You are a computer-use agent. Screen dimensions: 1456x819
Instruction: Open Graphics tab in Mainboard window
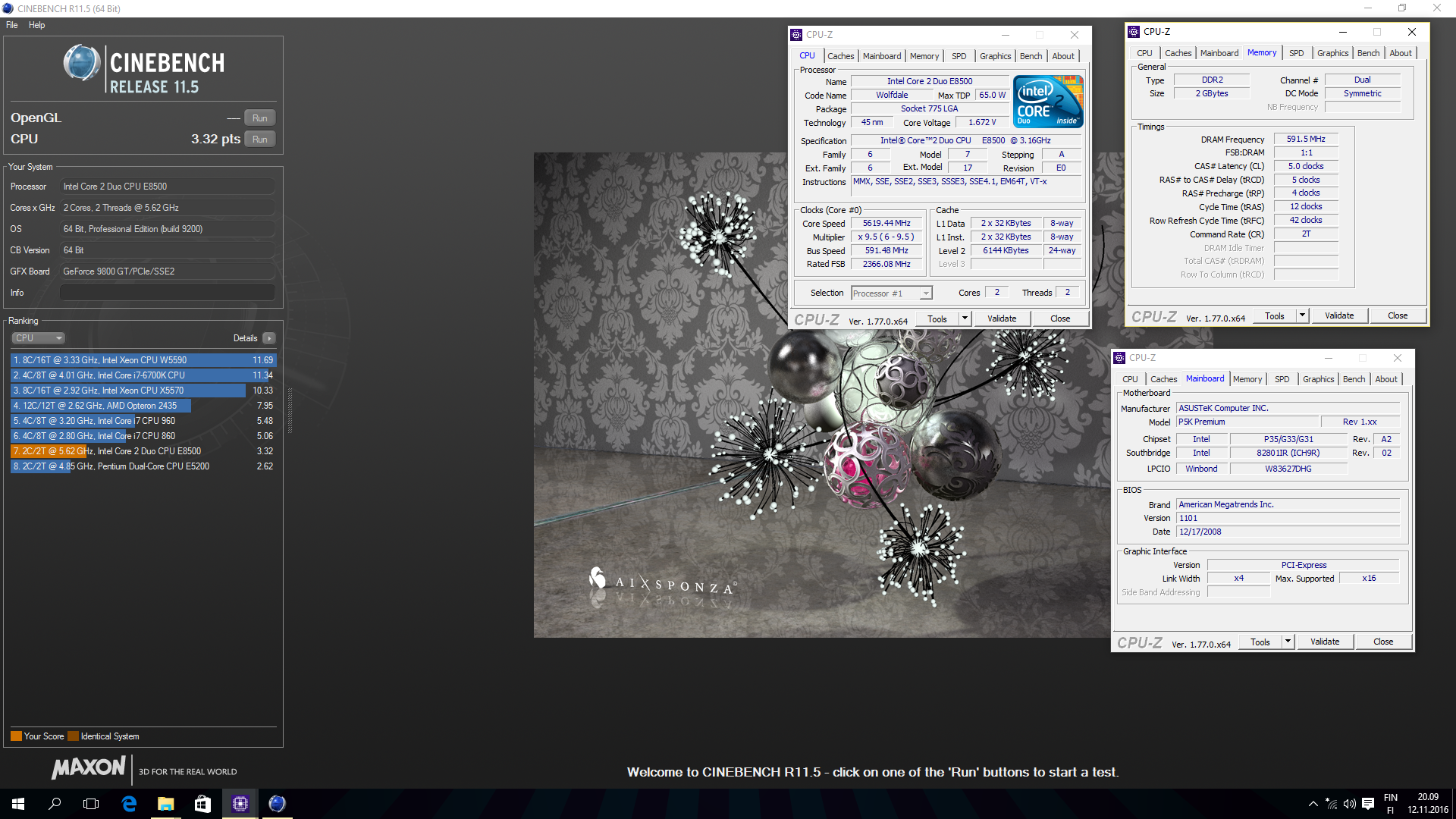point(1318,379)
